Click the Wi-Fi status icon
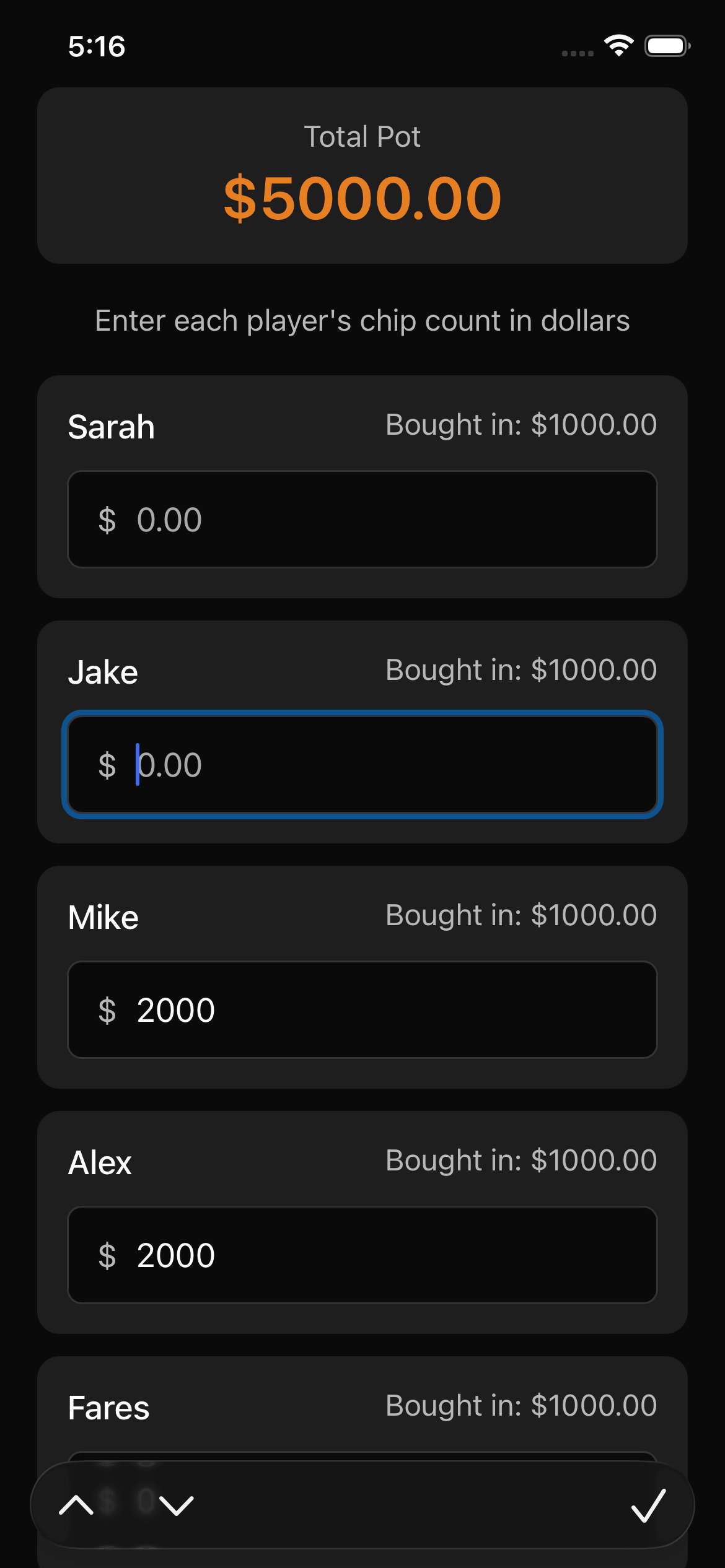Image resolution: width=725 pixels, height=1568 pixels. pyautogui.click(x=618, y=45)
